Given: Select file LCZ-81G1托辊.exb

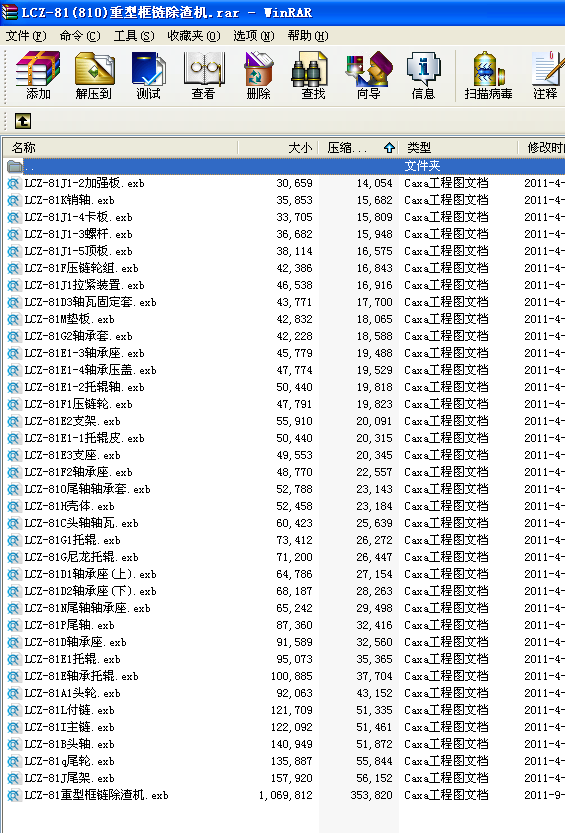Looking at the screenshot, I should click(73, 540).
